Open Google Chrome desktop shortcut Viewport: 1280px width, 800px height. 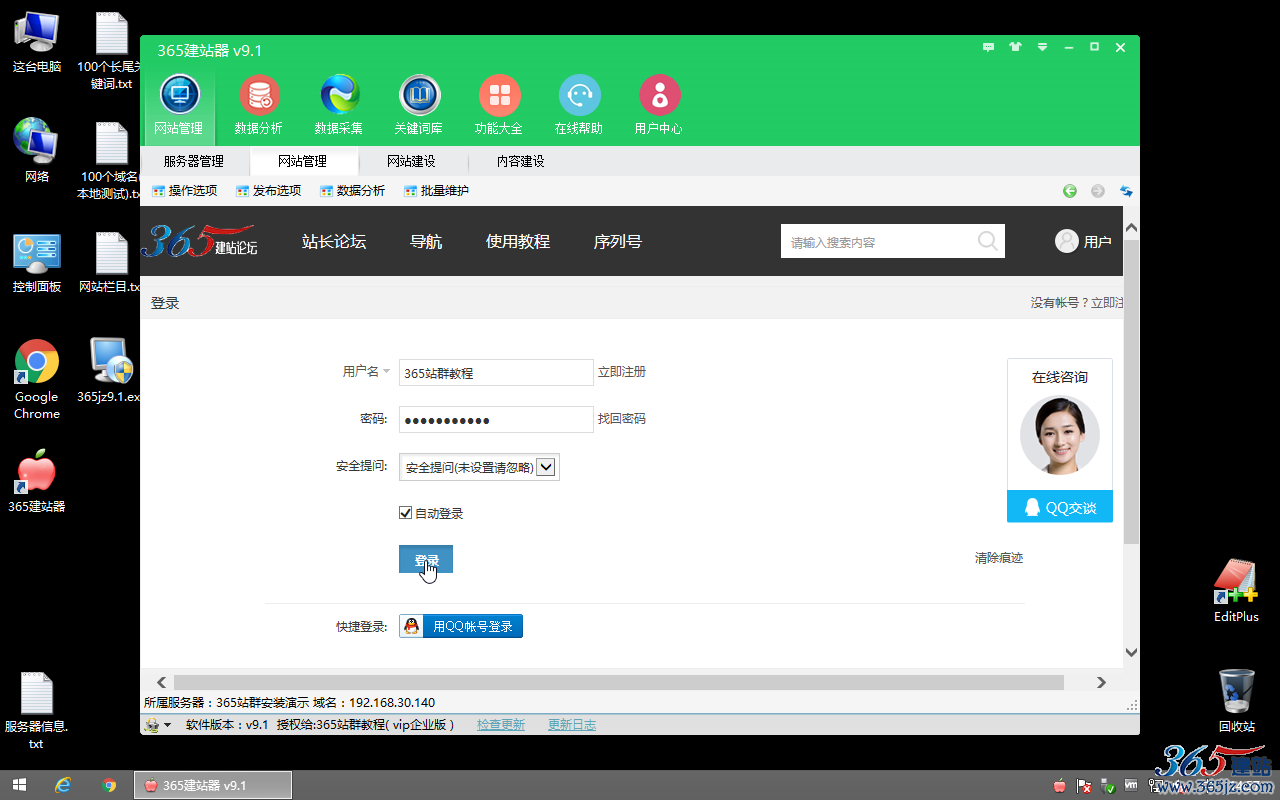pyautogui.click(x=37, y=380)
